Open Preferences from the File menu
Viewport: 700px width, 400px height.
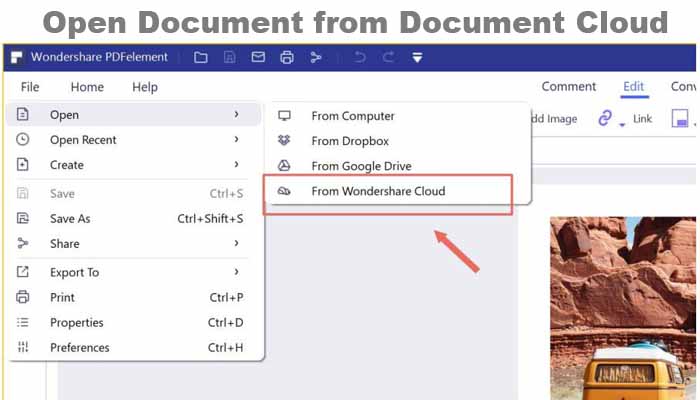[x=133, y=347]
